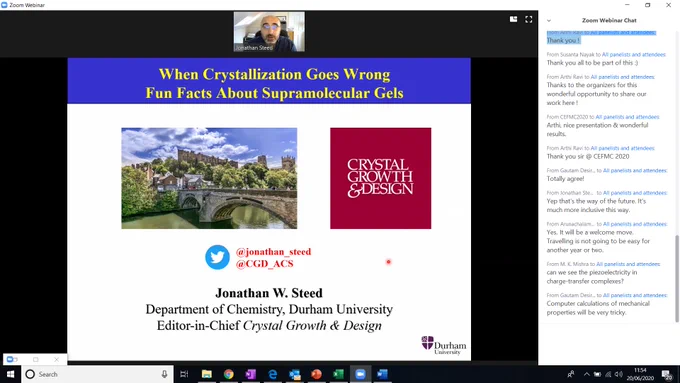Viewport: 680px width, 383px height.
Task: Click the Durham University logo on the slide
Action: [444, 346]
